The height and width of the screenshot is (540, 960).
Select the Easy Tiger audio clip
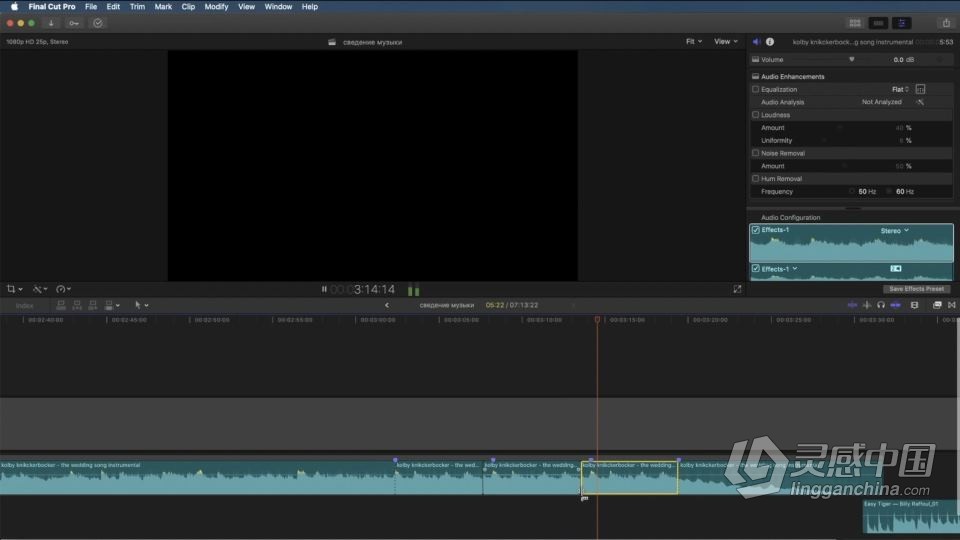(910, 517)
